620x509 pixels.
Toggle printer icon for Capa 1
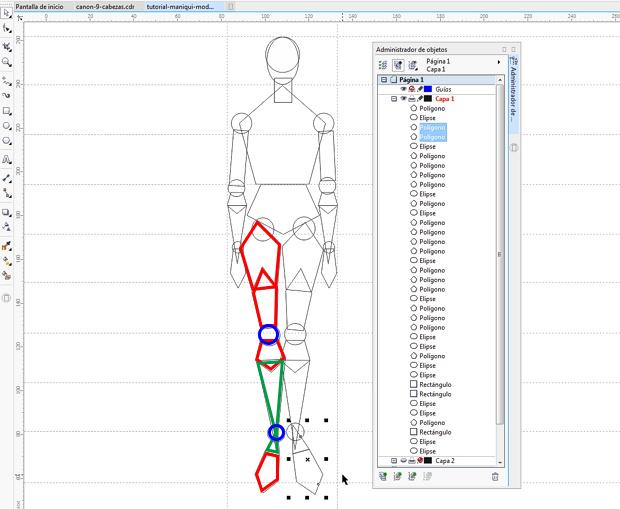412,99
